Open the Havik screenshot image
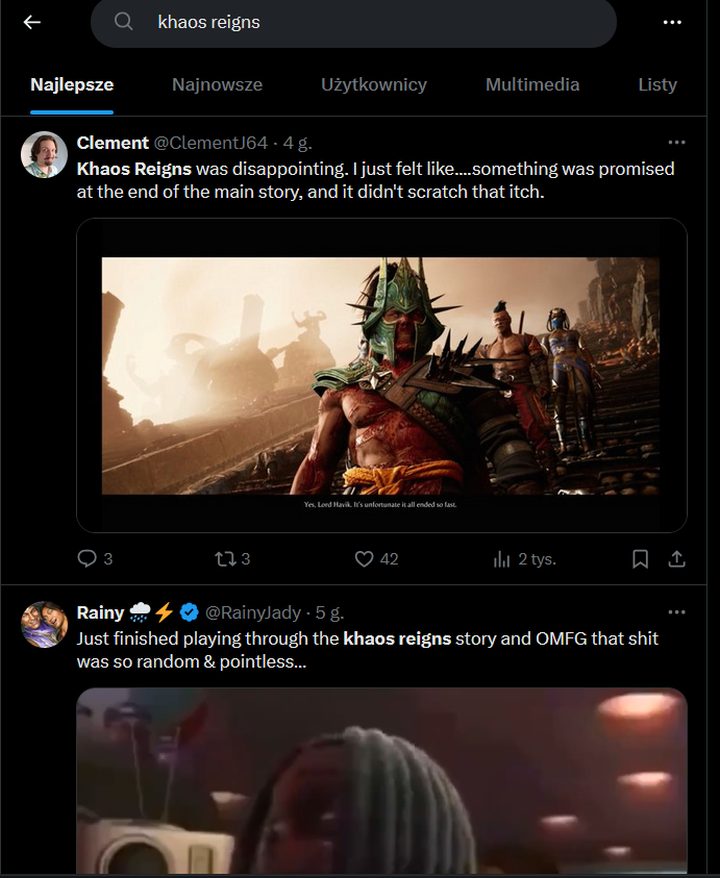This screenshot has height=878, width=720. (x=381, y=375)
